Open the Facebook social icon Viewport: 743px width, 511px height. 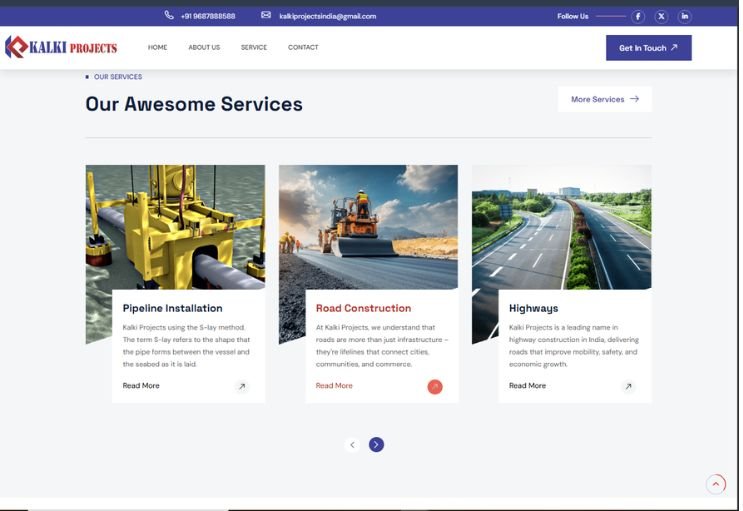coord(638,17)
